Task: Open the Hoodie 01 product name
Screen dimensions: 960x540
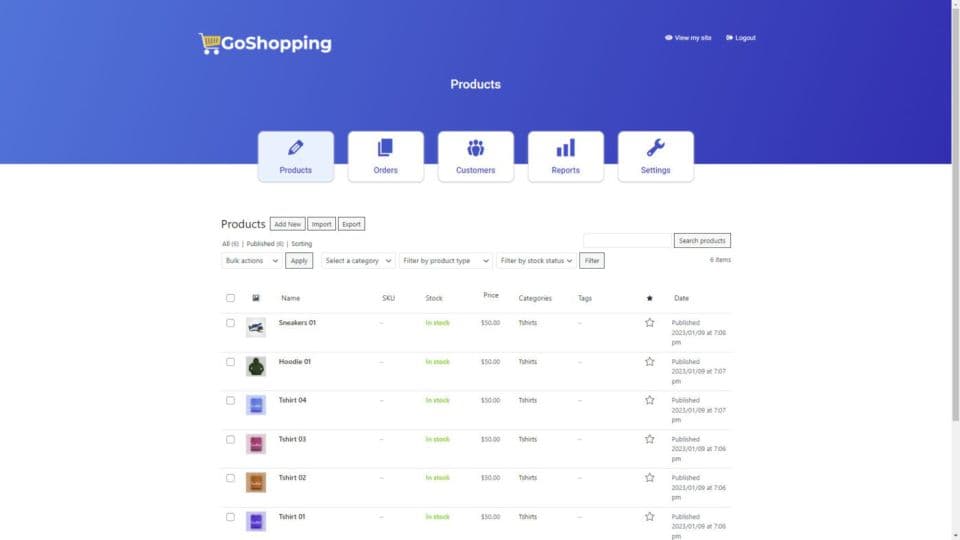Action: 294,362
